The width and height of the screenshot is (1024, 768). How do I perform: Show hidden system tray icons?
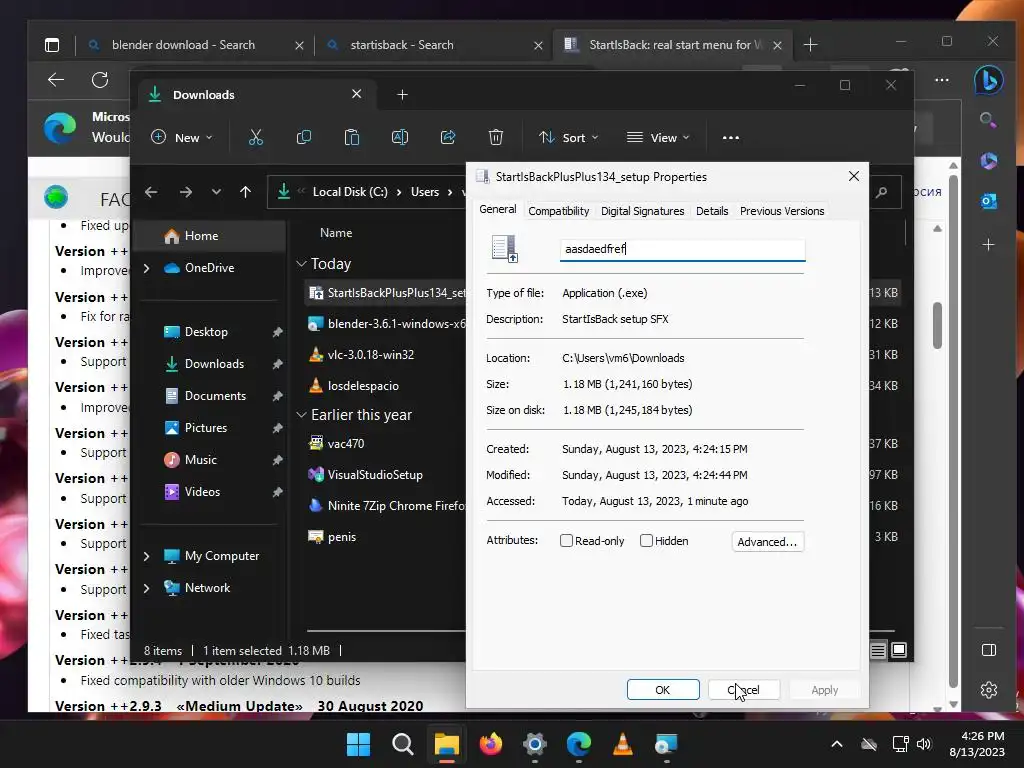[x=837, y=744]
